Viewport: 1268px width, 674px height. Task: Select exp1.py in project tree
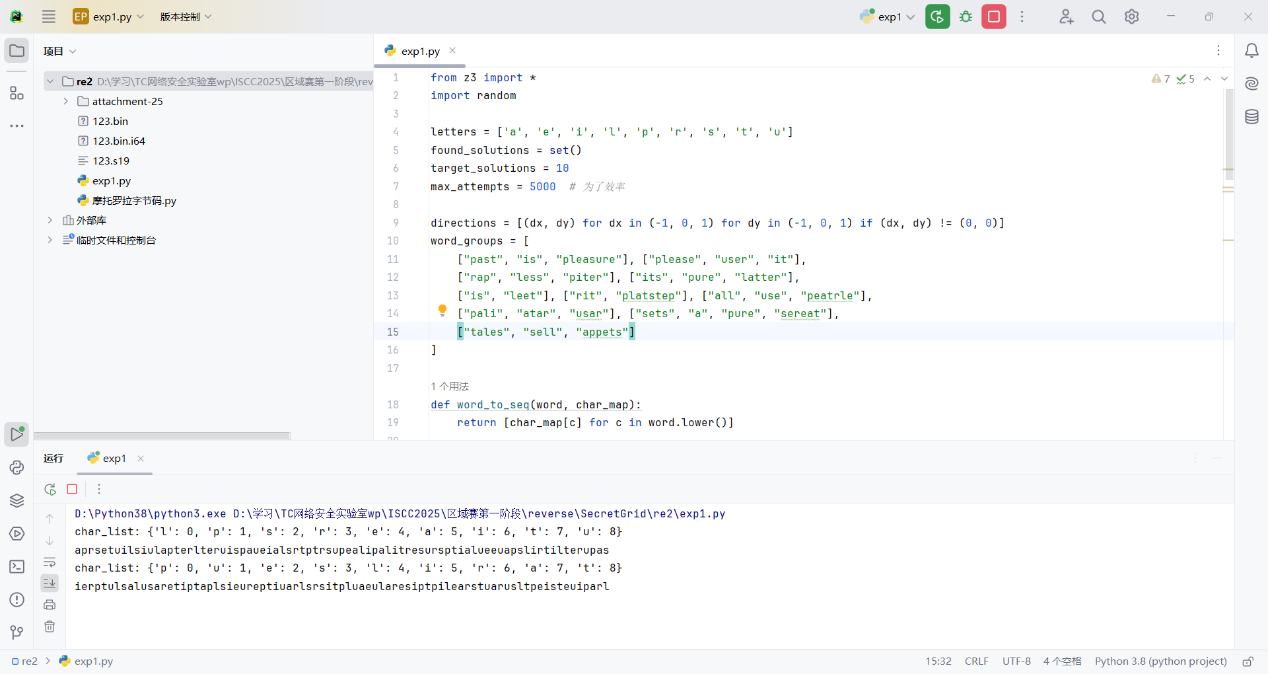[x=111, y=181]
